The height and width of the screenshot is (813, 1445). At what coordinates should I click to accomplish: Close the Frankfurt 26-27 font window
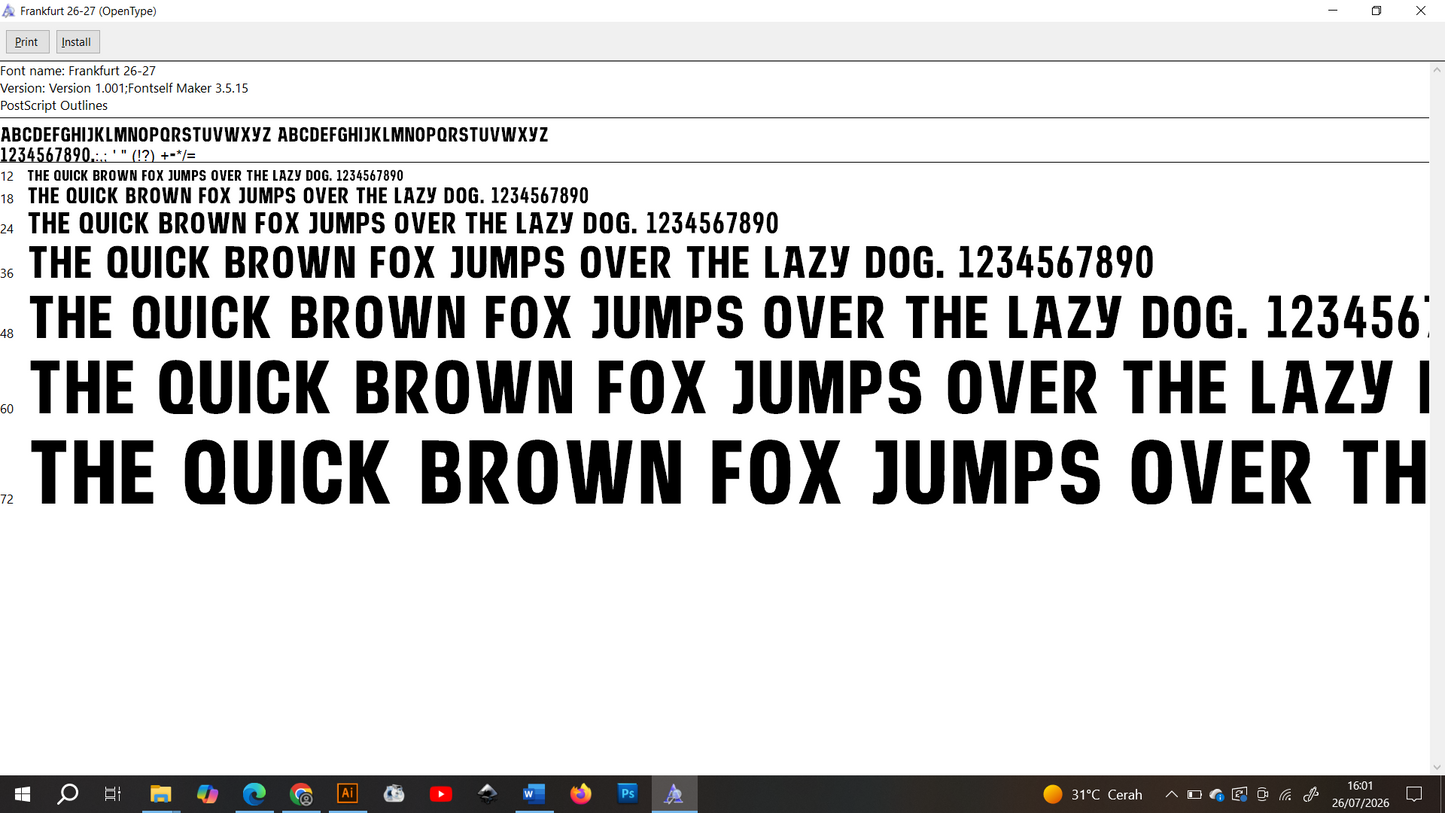coord(1421,11)
